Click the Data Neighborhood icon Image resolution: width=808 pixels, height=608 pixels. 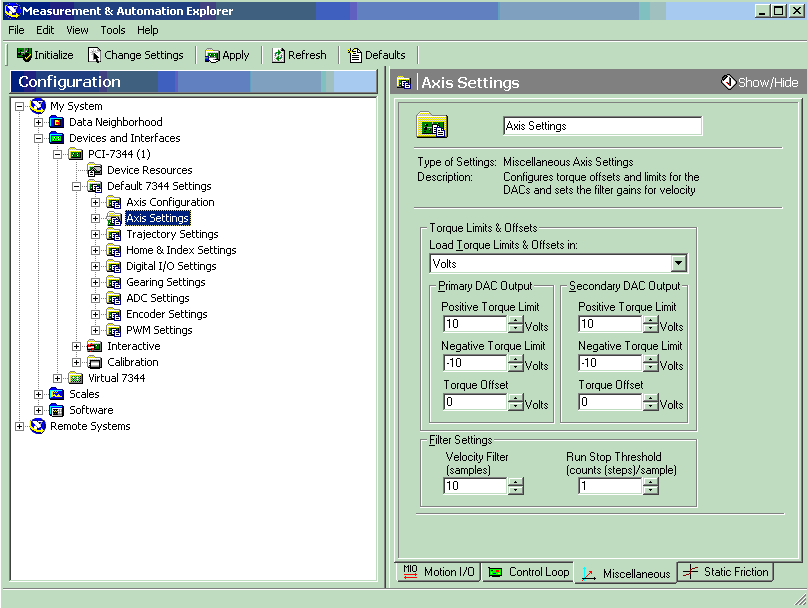coord(57,122)
